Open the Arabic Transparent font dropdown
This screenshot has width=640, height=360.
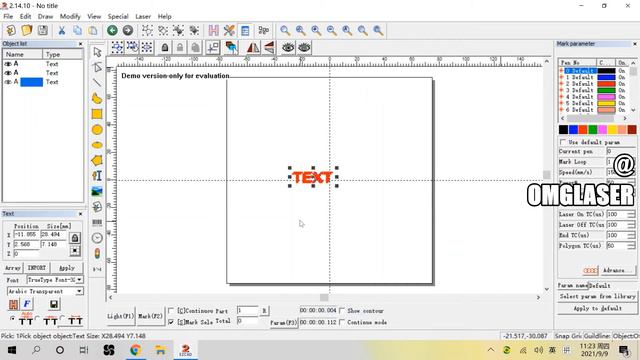click(79, 291)
